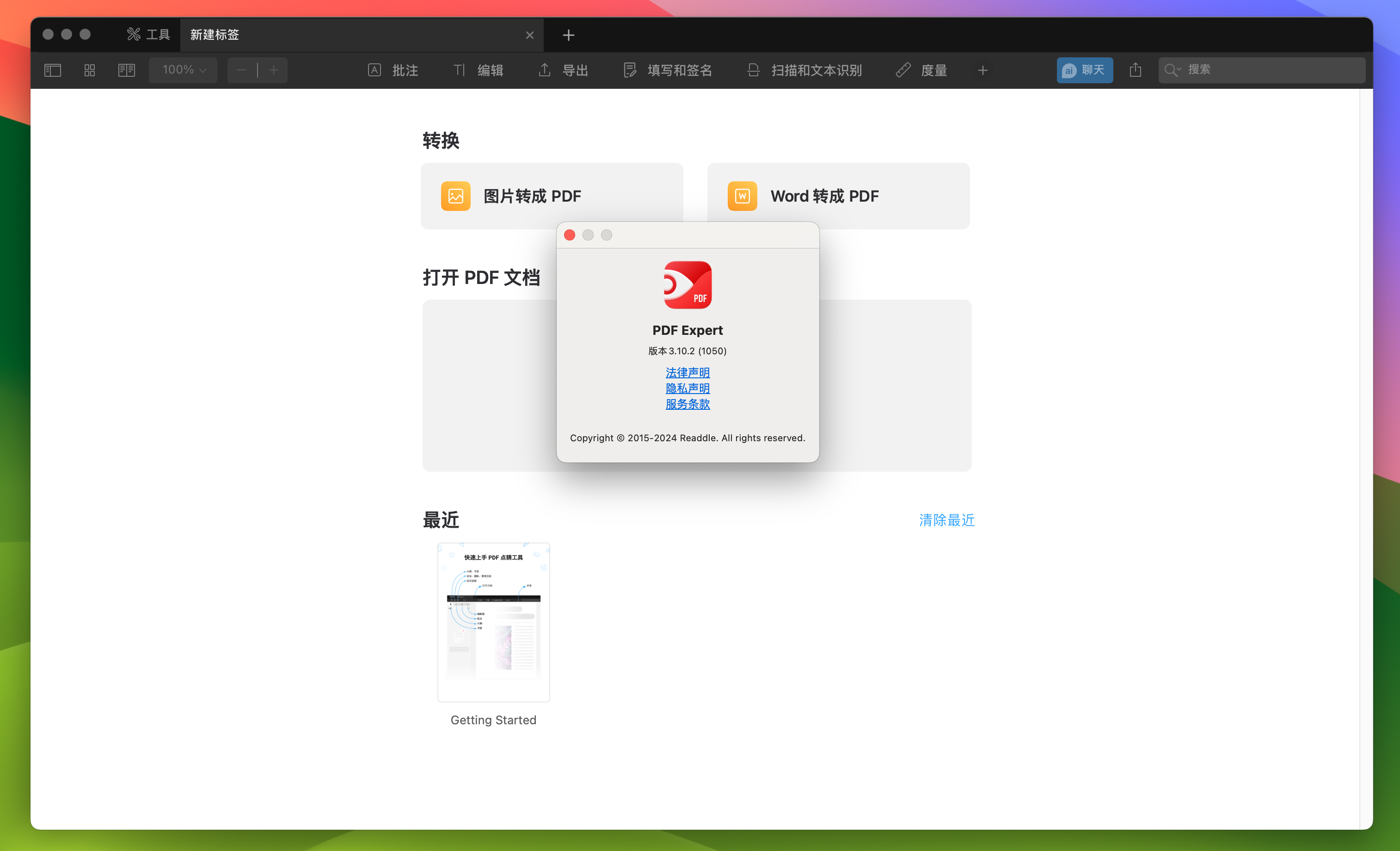Screen dimensions: 1400x851
Task: Switch to page thumbnails grid view
Action: [x=89, y=70]
